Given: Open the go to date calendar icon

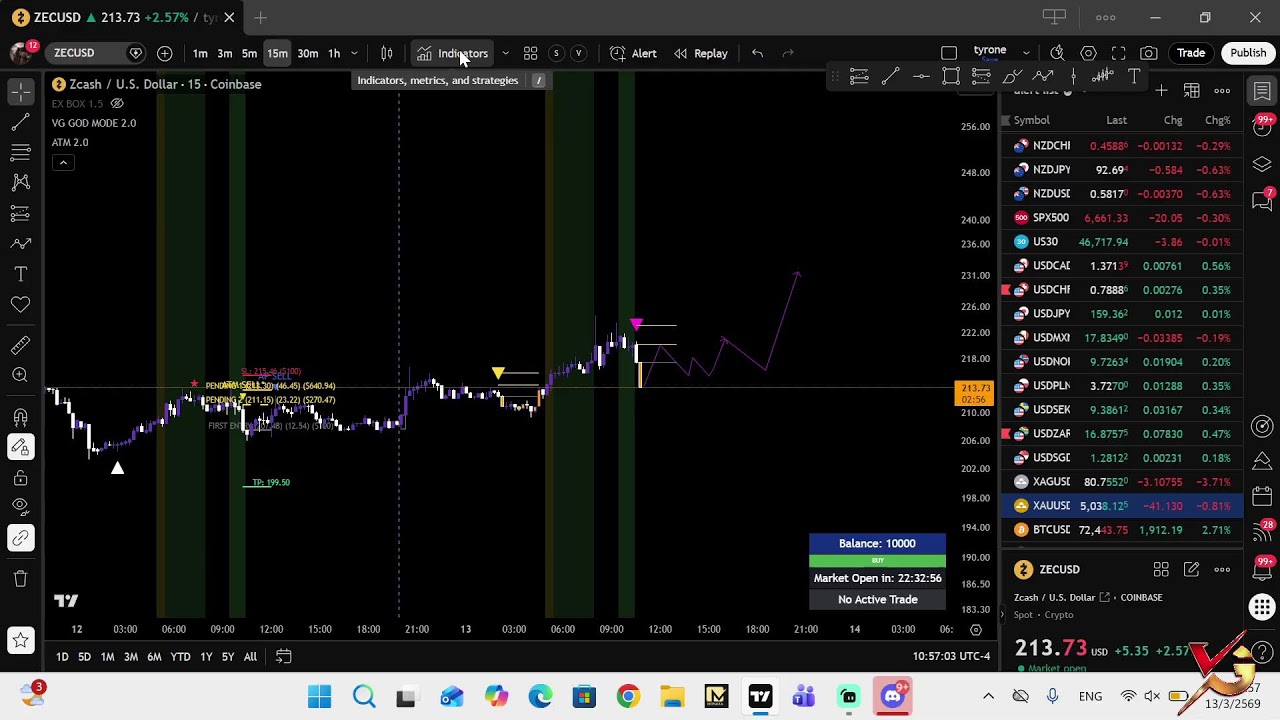Looking at the screenshot, I should pos(284,657).
